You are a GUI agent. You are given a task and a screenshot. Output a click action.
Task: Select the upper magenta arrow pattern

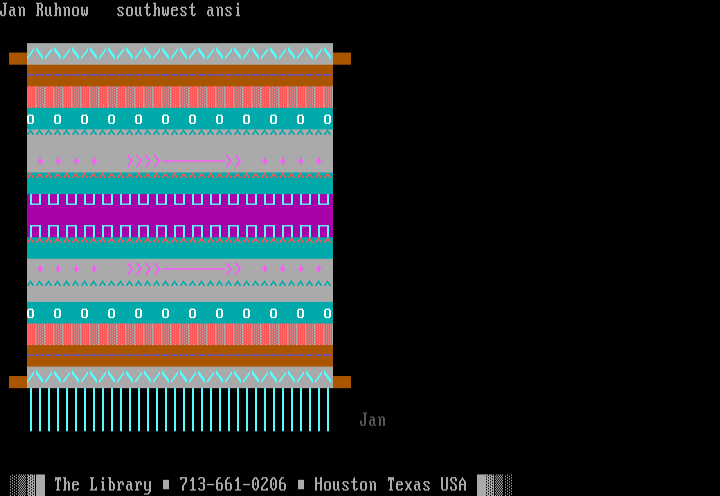point(184,160)
